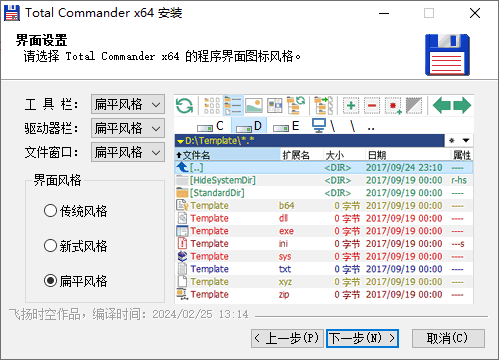Click the root backslash beside the network icon
This screenshot has width=499, height=360.
click(x=333, y=126)
